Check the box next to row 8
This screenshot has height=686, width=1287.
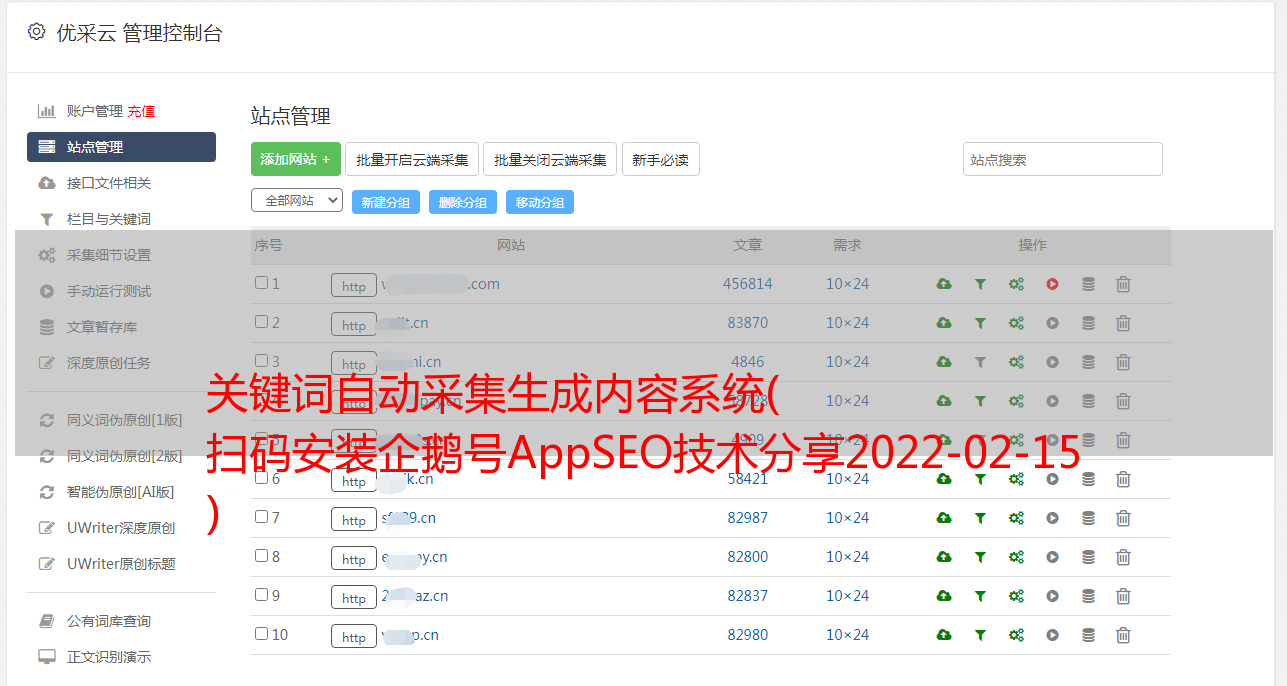tap(261, 556)
